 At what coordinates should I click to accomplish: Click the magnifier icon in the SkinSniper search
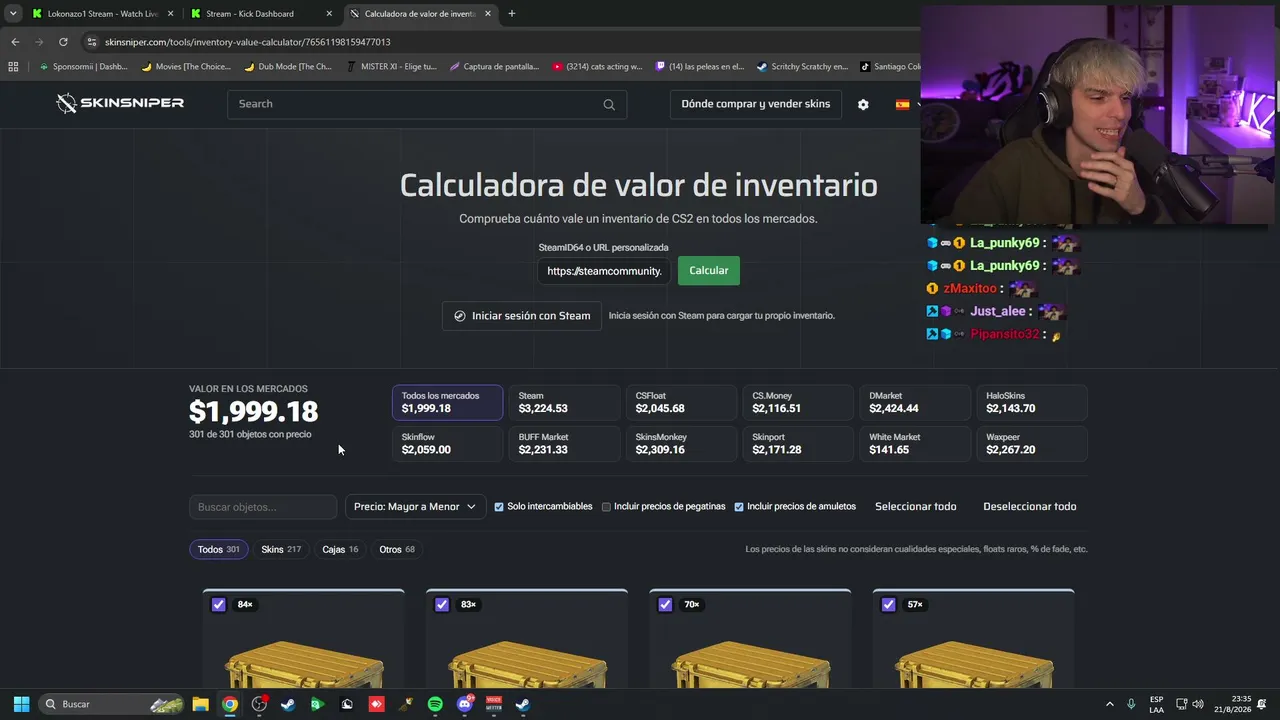coord(609,104)
